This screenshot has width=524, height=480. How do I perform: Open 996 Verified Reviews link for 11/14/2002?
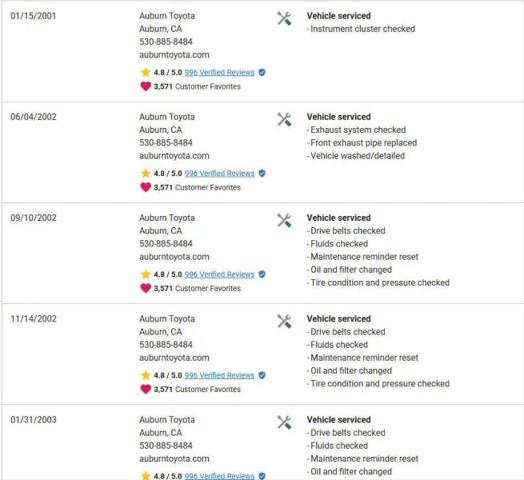[x=220, y=375]
